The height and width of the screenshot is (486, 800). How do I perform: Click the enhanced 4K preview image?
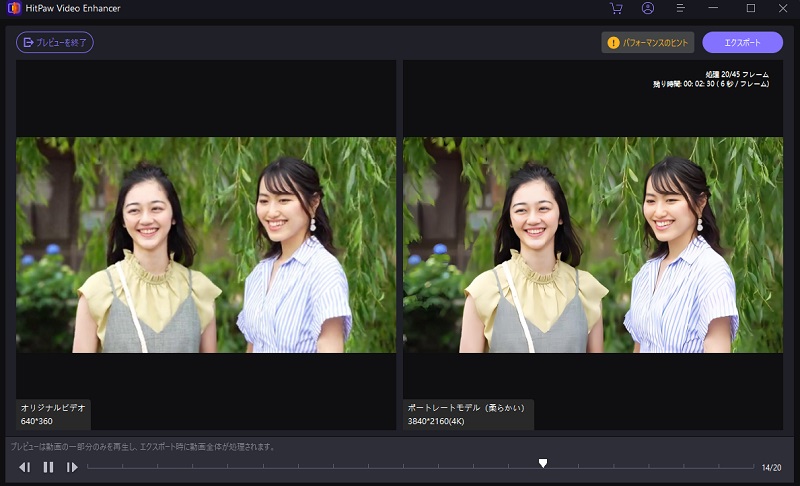coord(593,245)
